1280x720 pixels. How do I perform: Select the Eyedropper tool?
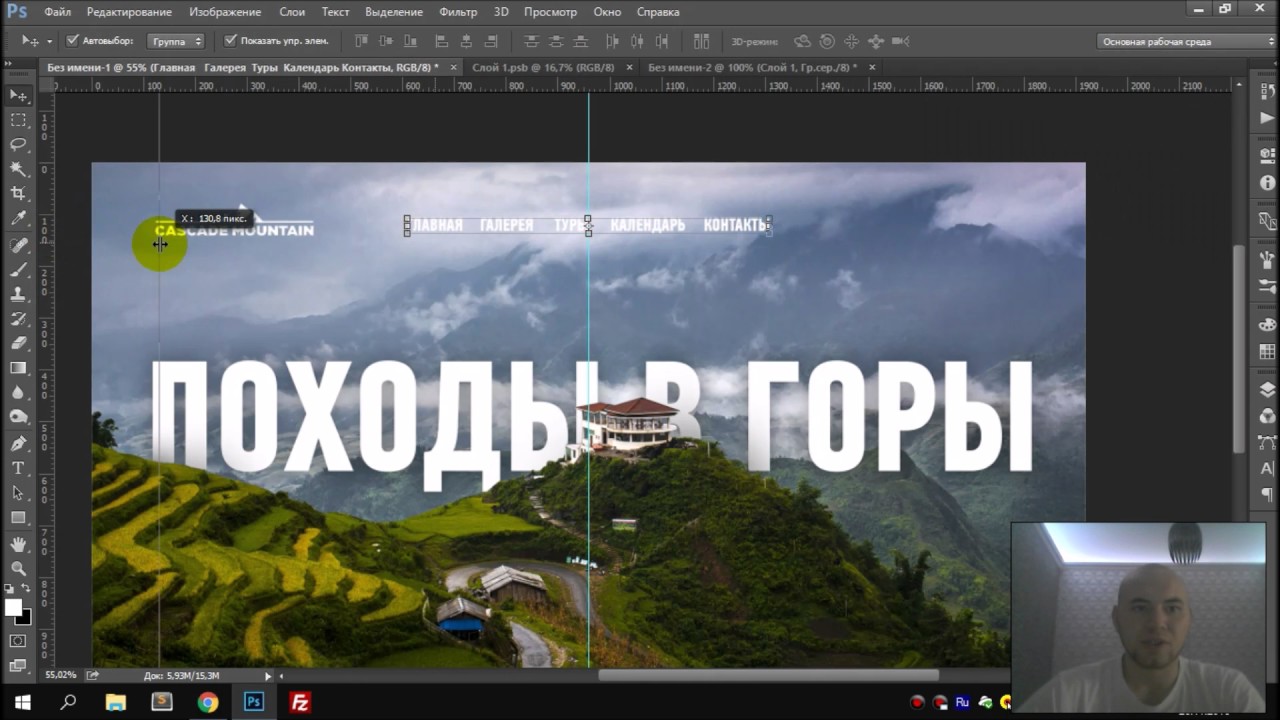[18, 219]
